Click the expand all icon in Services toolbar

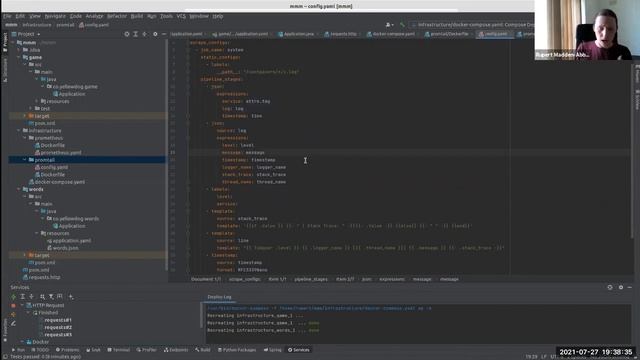pos(23,297)
